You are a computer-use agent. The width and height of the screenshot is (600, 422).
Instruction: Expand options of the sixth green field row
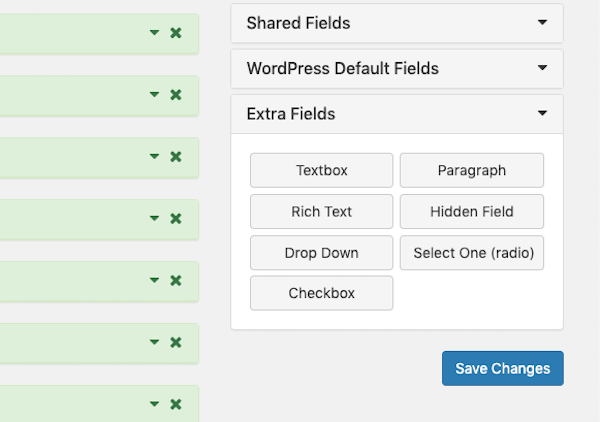click(154, 342)
